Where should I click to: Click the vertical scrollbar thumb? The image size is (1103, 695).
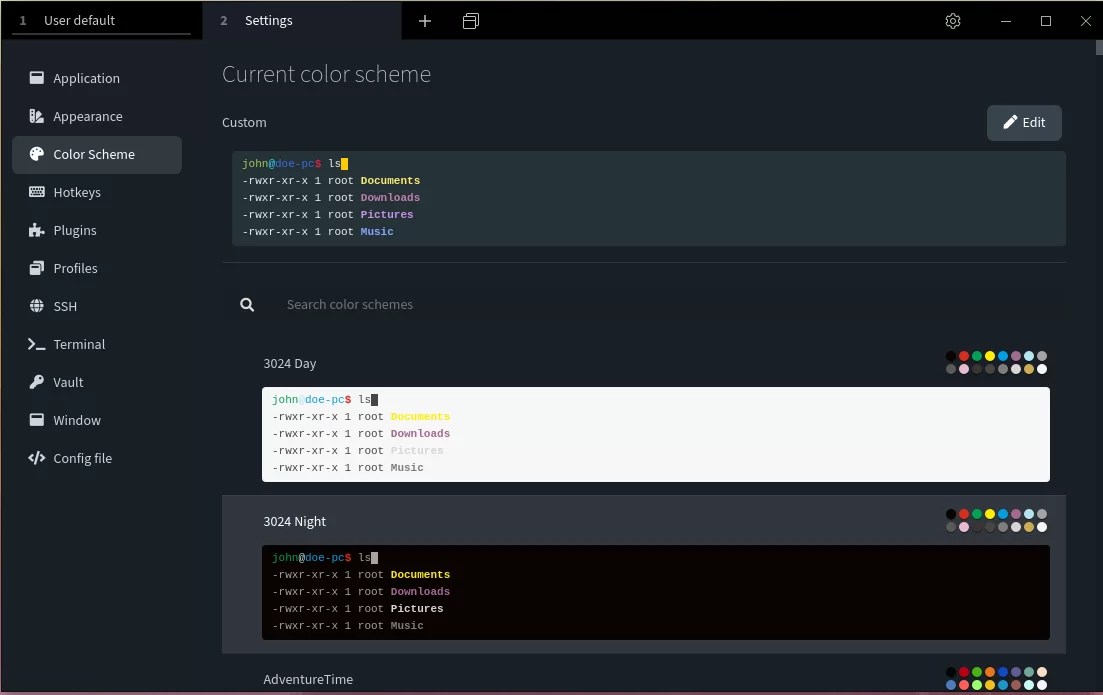pos(1099,47)
